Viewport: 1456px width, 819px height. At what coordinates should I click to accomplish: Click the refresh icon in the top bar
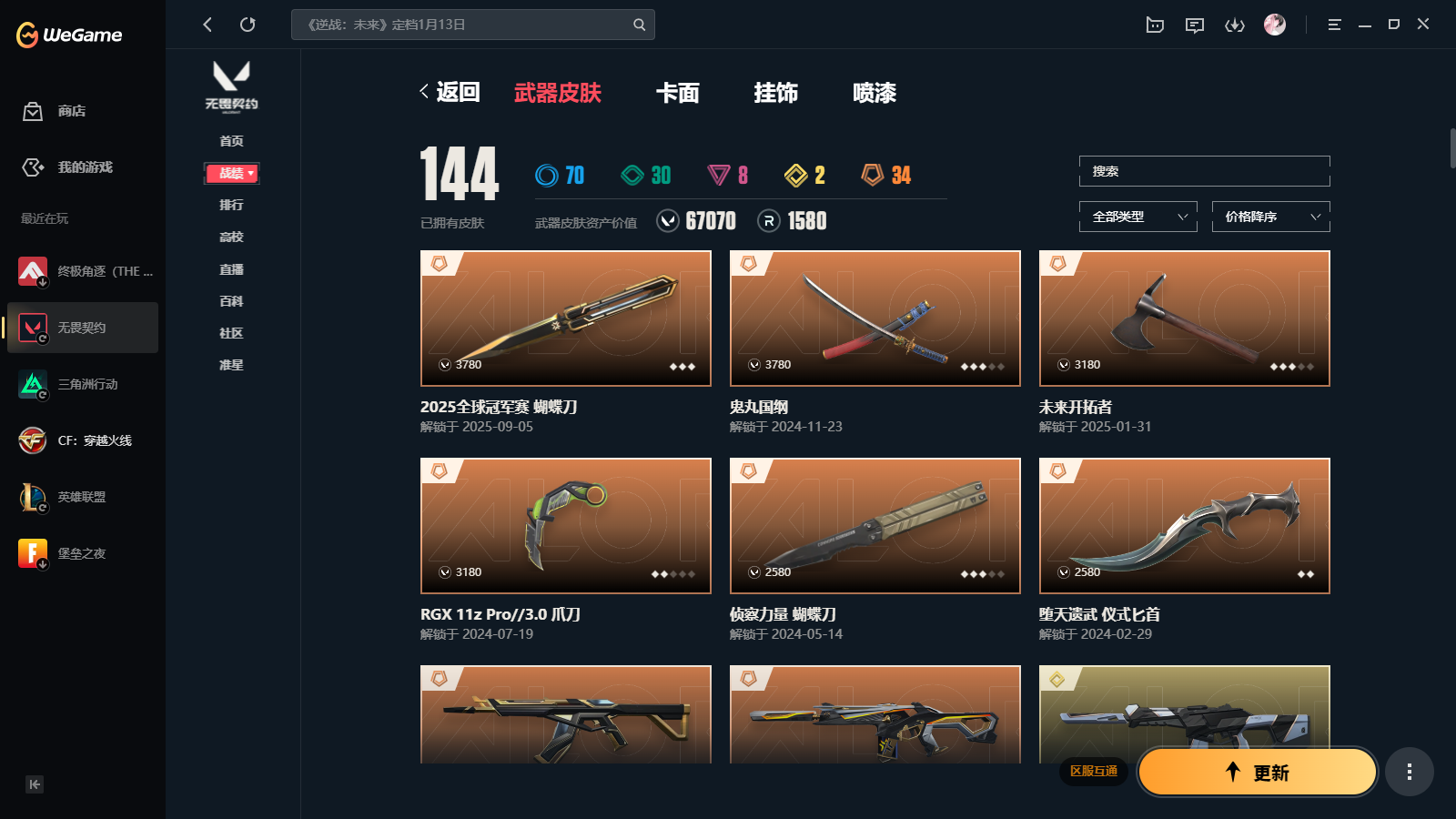tap(248, 25)
